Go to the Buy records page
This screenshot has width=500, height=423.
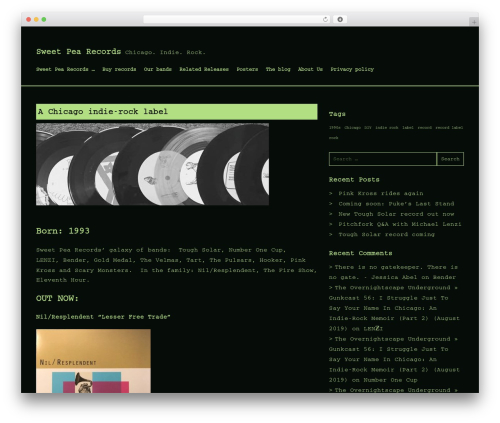pyautogui.click(x=119, y=69)
